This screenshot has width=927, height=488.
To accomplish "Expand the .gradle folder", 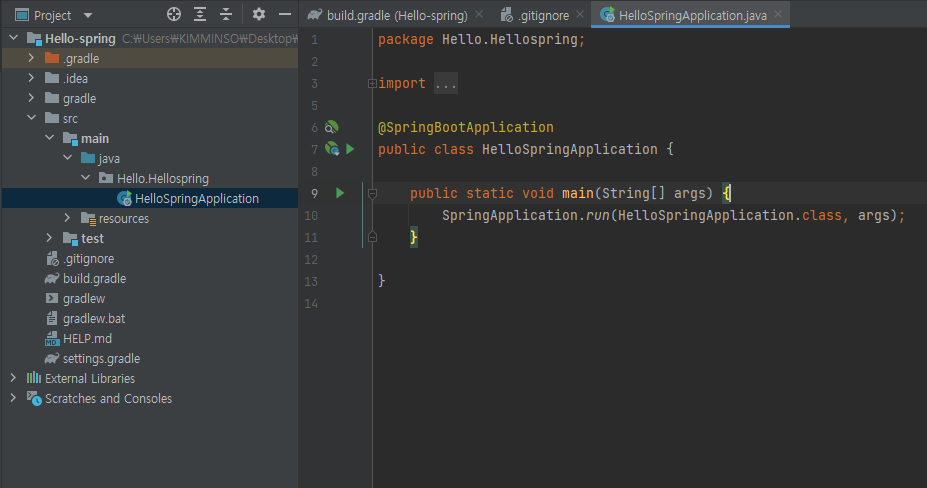I will 31,58.
